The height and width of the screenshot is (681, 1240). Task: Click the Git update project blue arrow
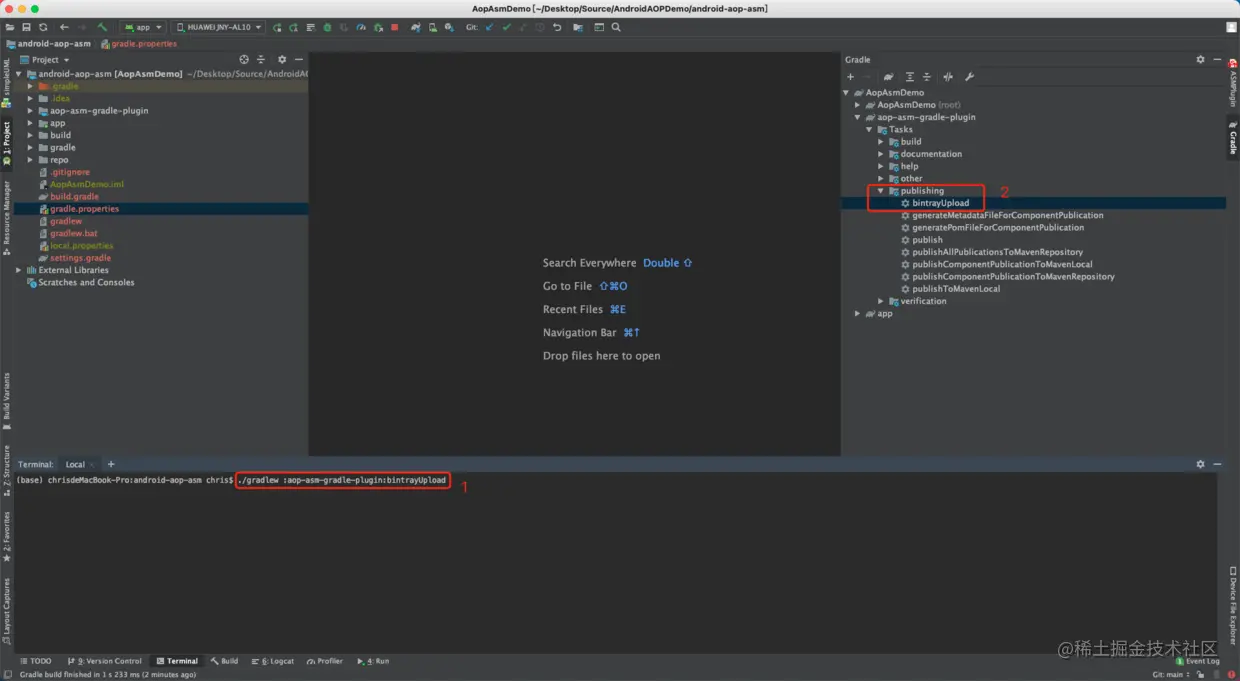489,27
